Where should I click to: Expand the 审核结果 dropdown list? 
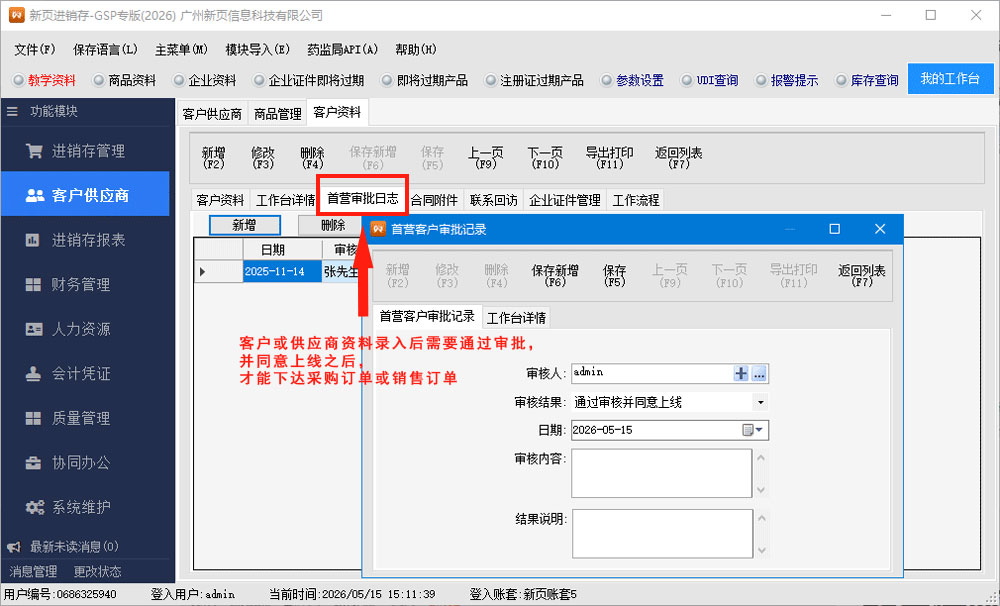click(x=760, y=403)
